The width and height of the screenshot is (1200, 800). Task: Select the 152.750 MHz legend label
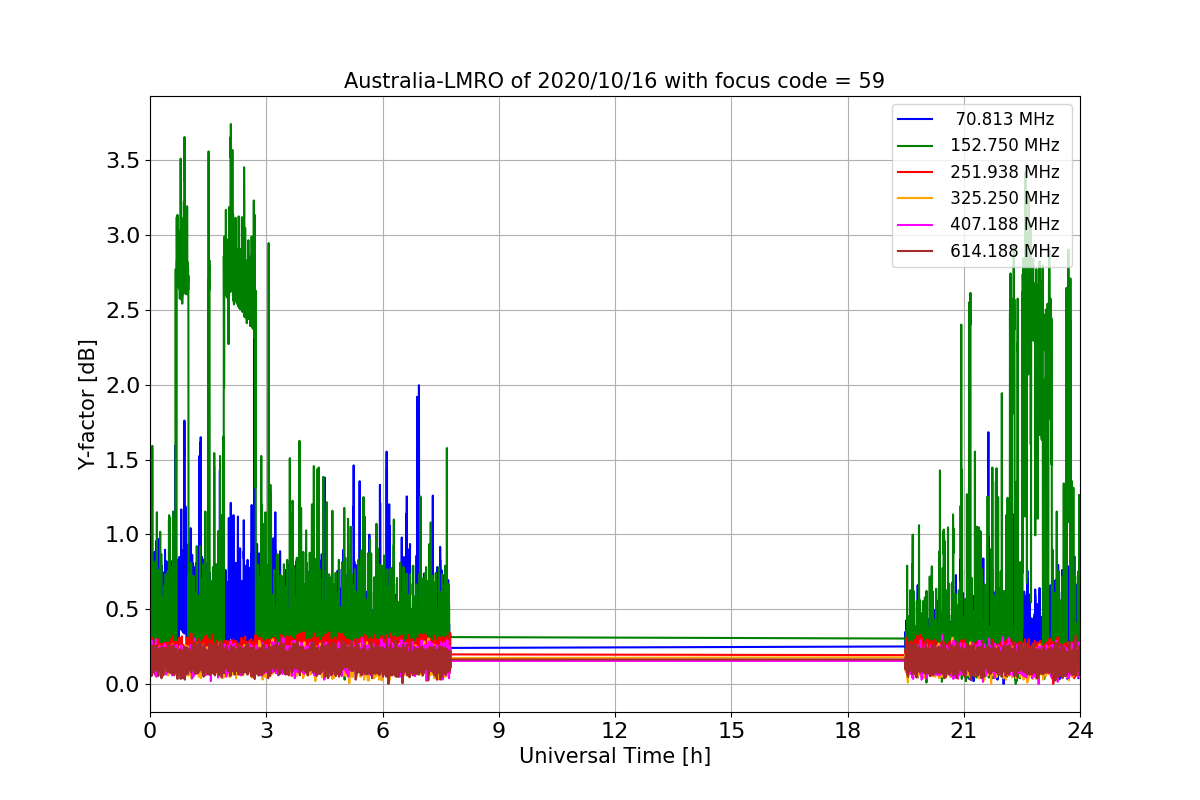[1005, 145]
